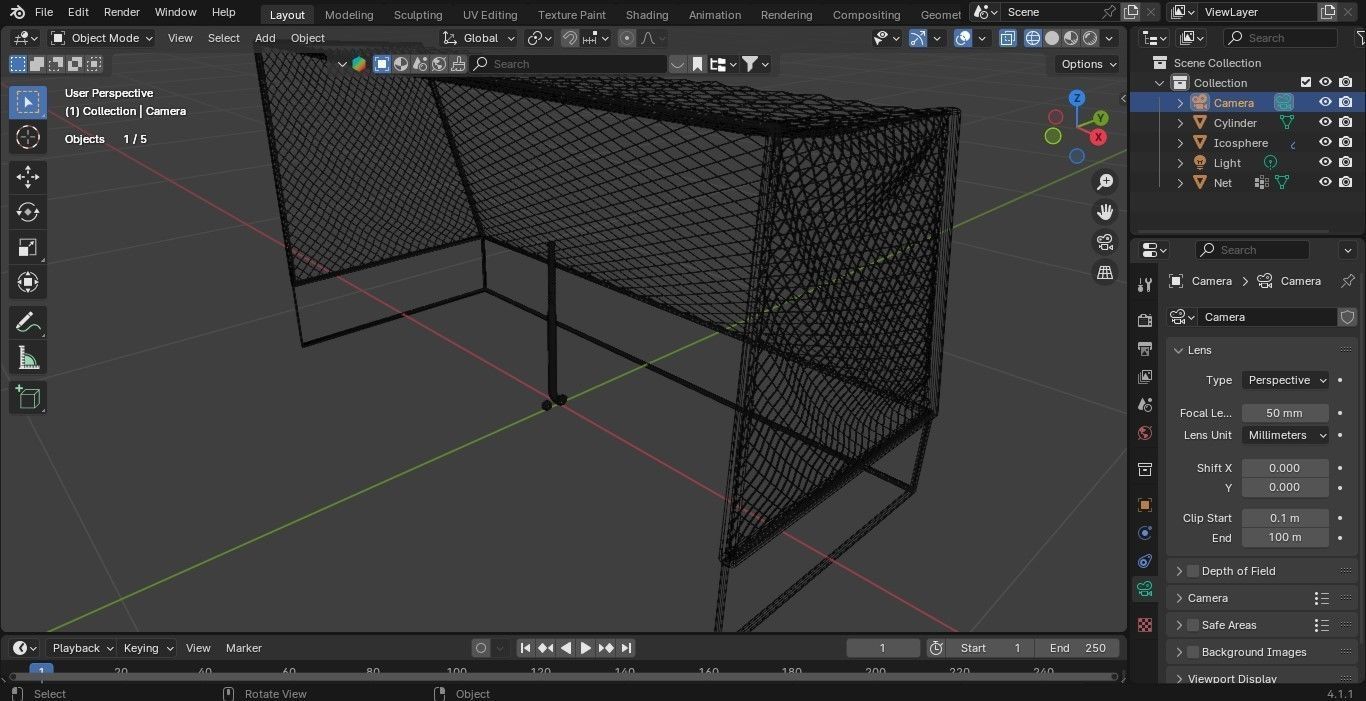Open the Edit menu

(x=78, y=12)
